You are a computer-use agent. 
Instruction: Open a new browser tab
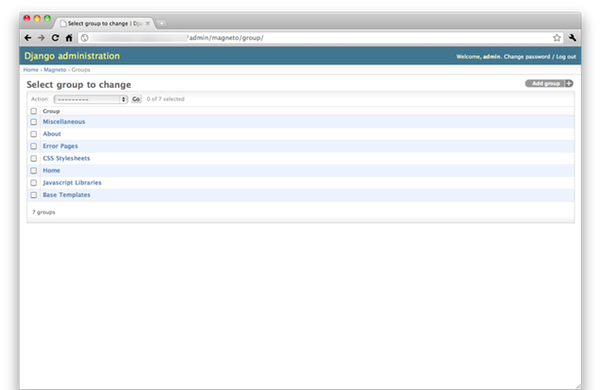(161, 23)
